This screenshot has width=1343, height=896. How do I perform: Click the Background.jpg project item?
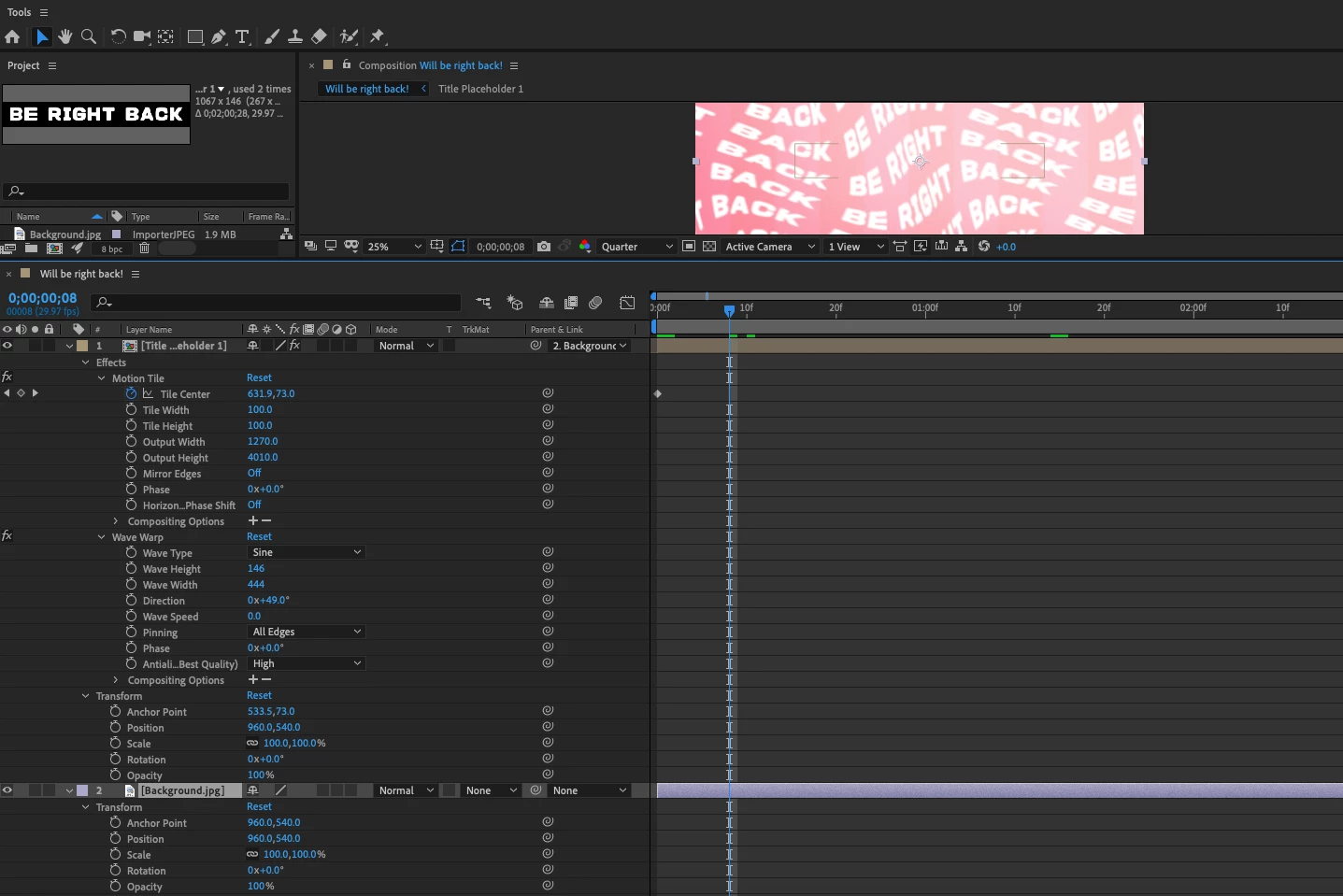pyautogui.click(x=64, y=235)
